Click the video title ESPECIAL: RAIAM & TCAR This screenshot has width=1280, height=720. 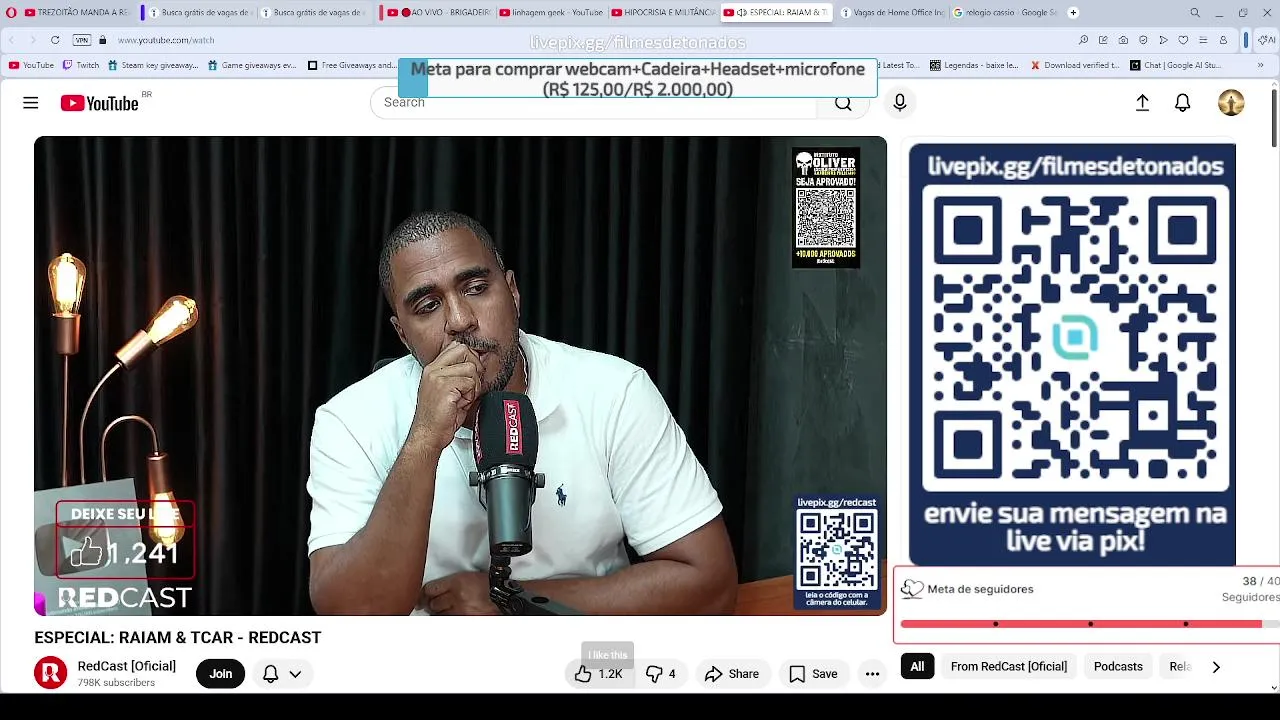pyautogui.click(x=177, y=638)
